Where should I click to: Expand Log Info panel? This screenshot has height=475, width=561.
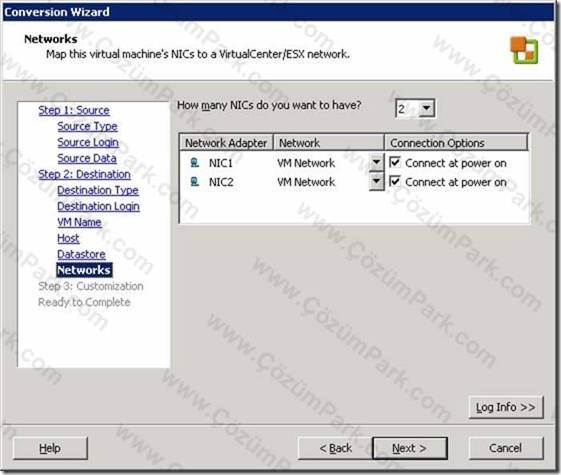[506, 407]
